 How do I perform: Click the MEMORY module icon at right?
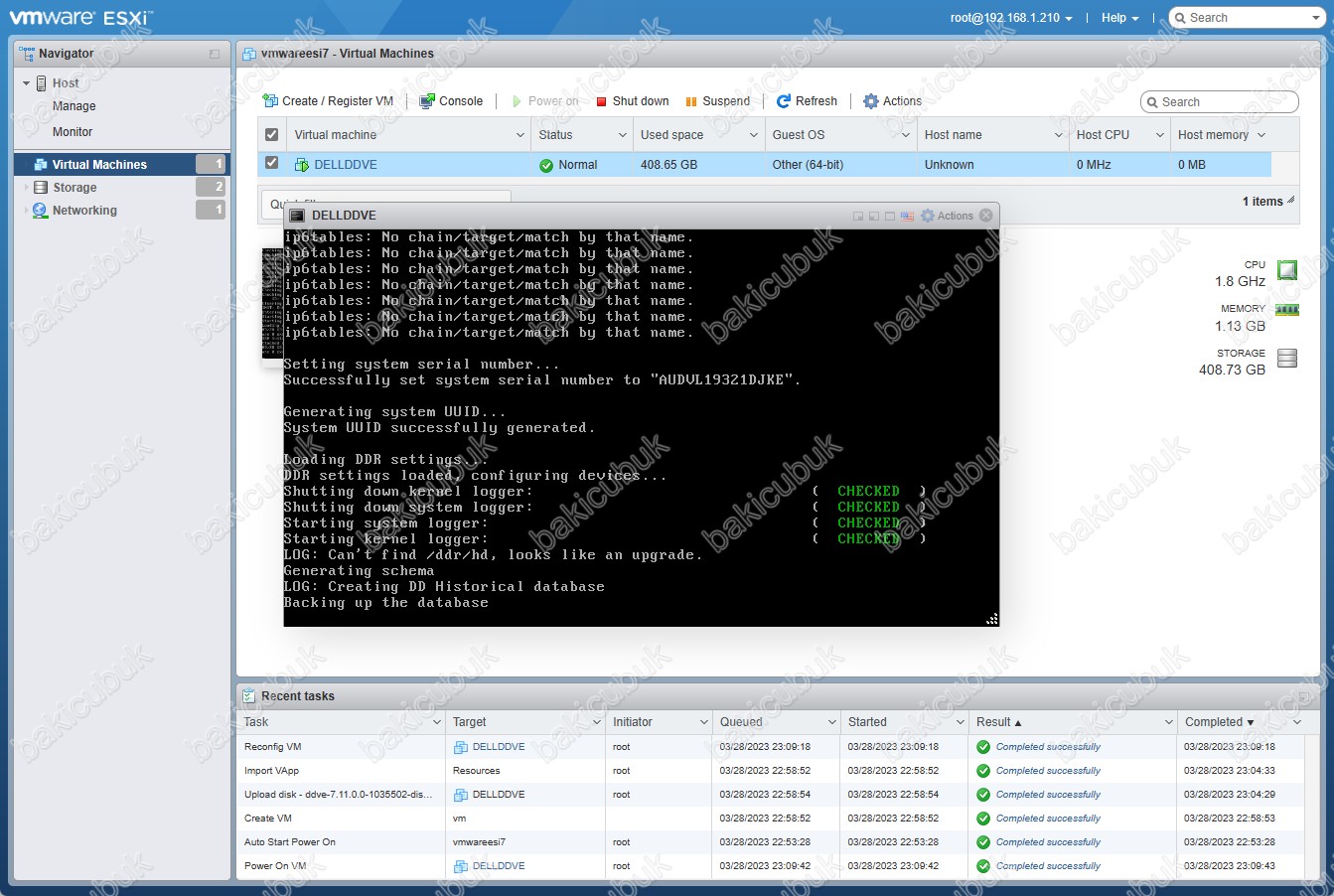[1287, 310]
